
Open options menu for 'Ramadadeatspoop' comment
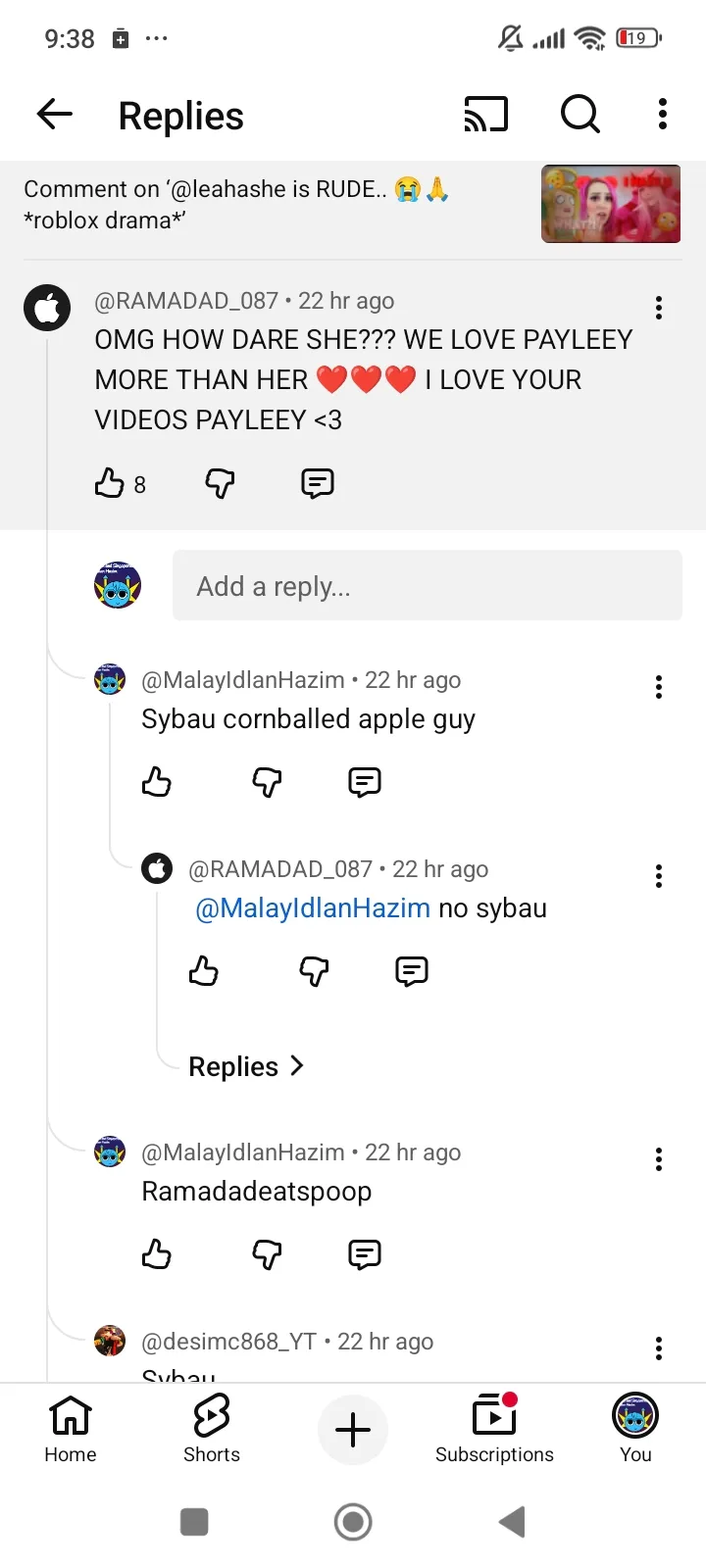pyautogui.click(x=659, y=1159)
